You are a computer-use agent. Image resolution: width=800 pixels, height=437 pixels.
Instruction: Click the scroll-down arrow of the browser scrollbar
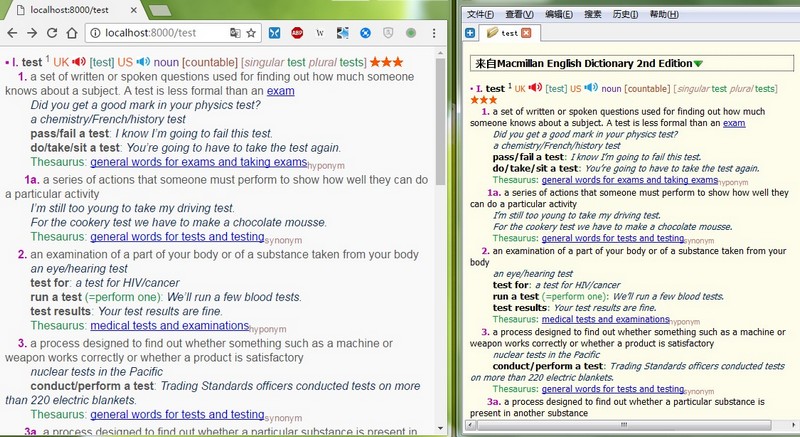[441, 429]
